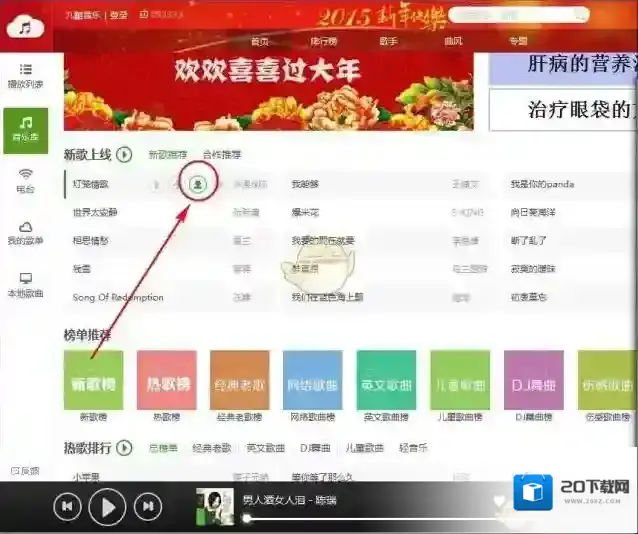Select song 断了乱了
This screenshot has height=534, width=638.
[x=529, y=241]
